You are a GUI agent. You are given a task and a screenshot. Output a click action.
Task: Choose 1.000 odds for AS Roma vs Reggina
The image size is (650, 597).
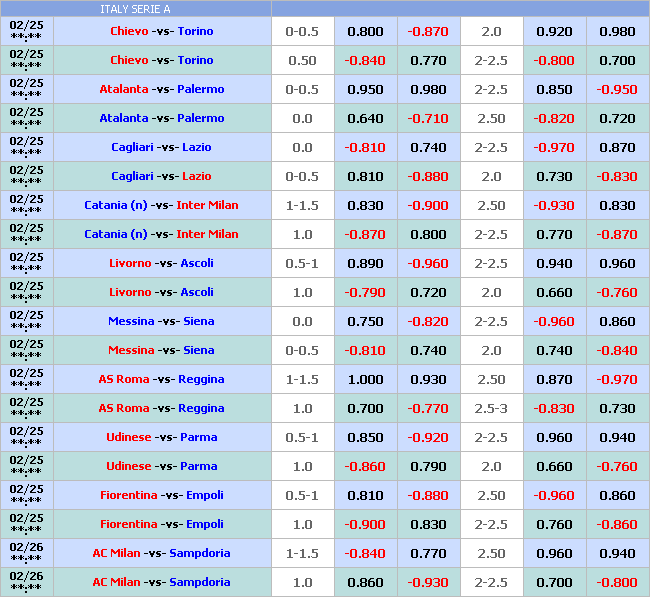(x=365, y=379)
